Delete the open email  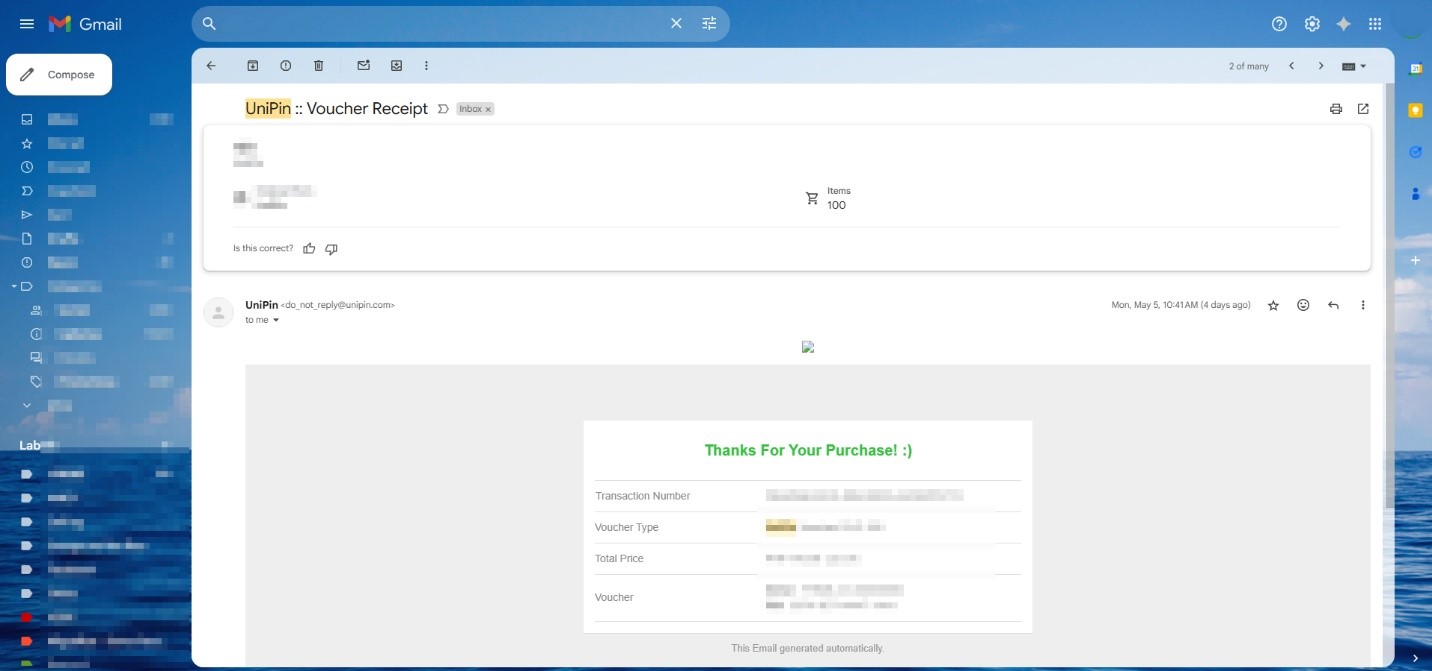click(318, 65)
